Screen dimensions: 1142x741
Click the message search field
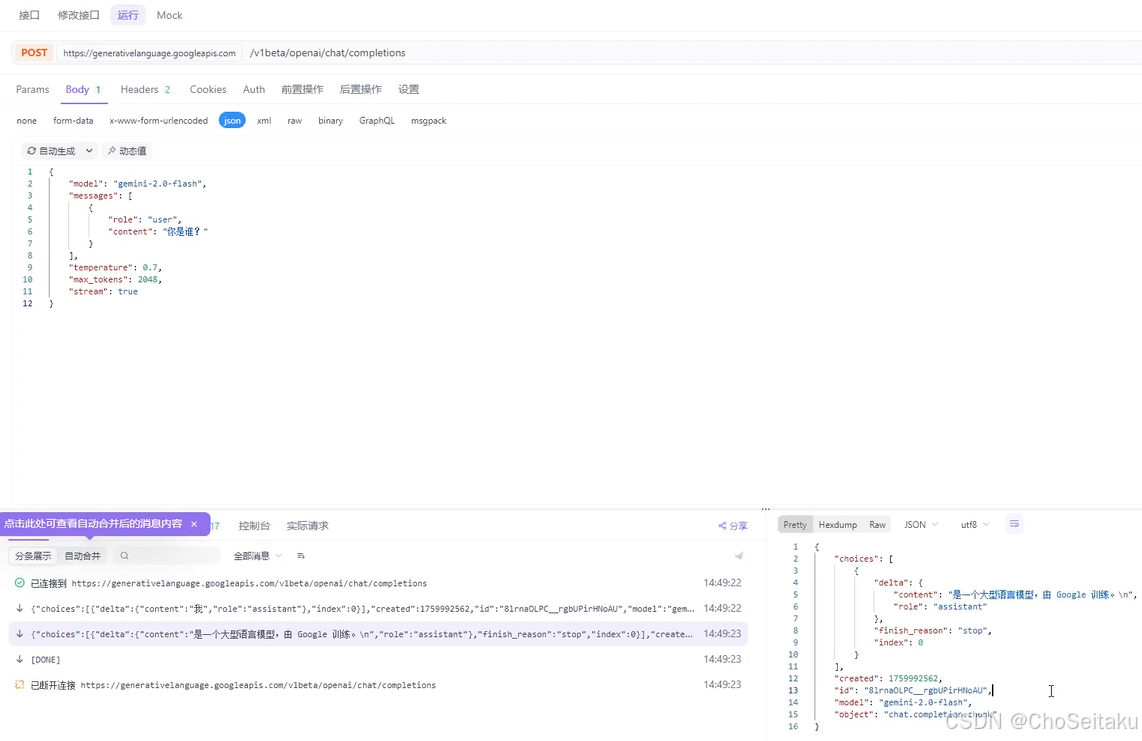[x=167, y=556]
